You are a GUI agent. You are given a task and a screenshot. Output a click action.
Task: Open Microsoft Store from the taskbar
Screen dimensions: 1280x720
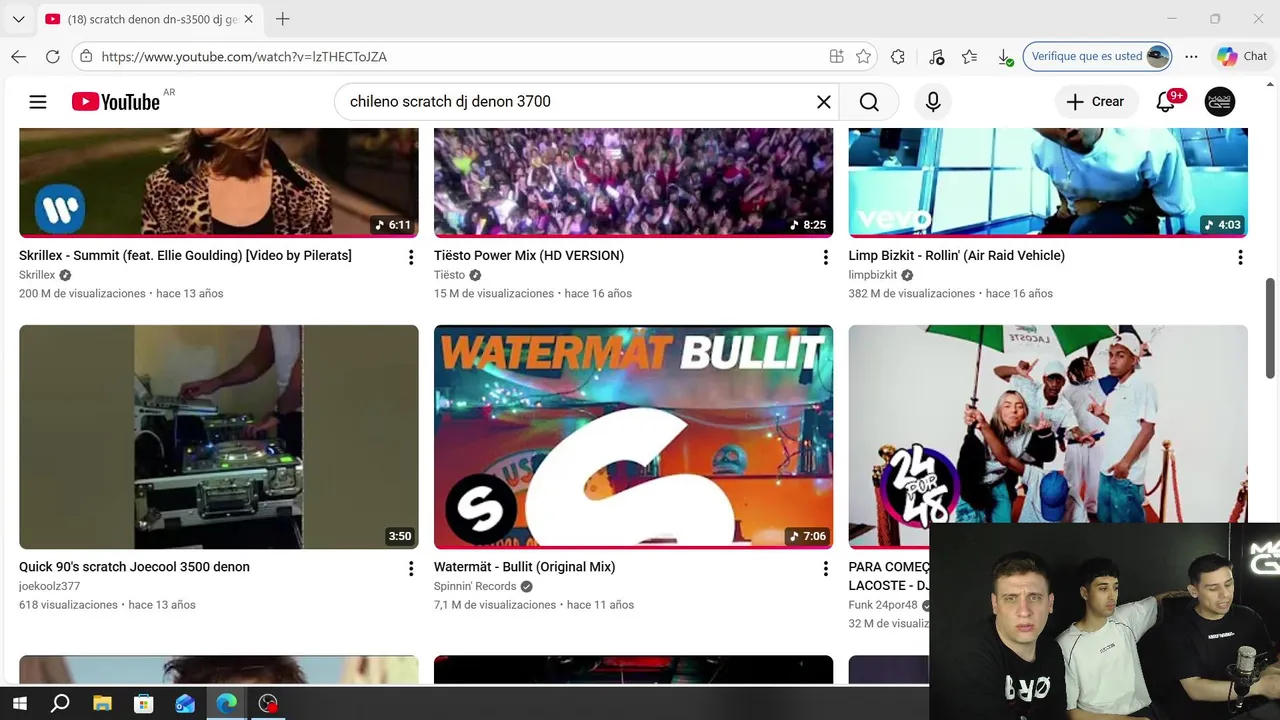(144, 703)
